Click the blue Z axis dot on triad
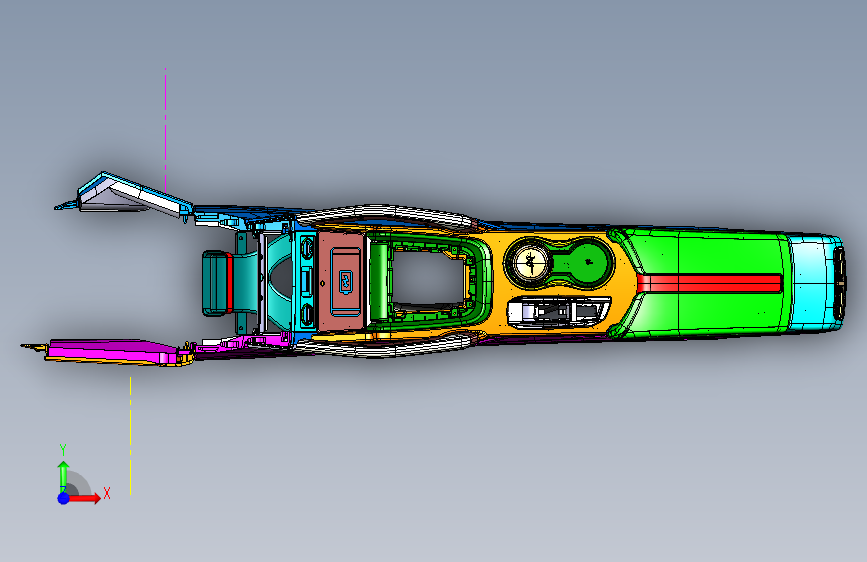 tap(64, 498)
